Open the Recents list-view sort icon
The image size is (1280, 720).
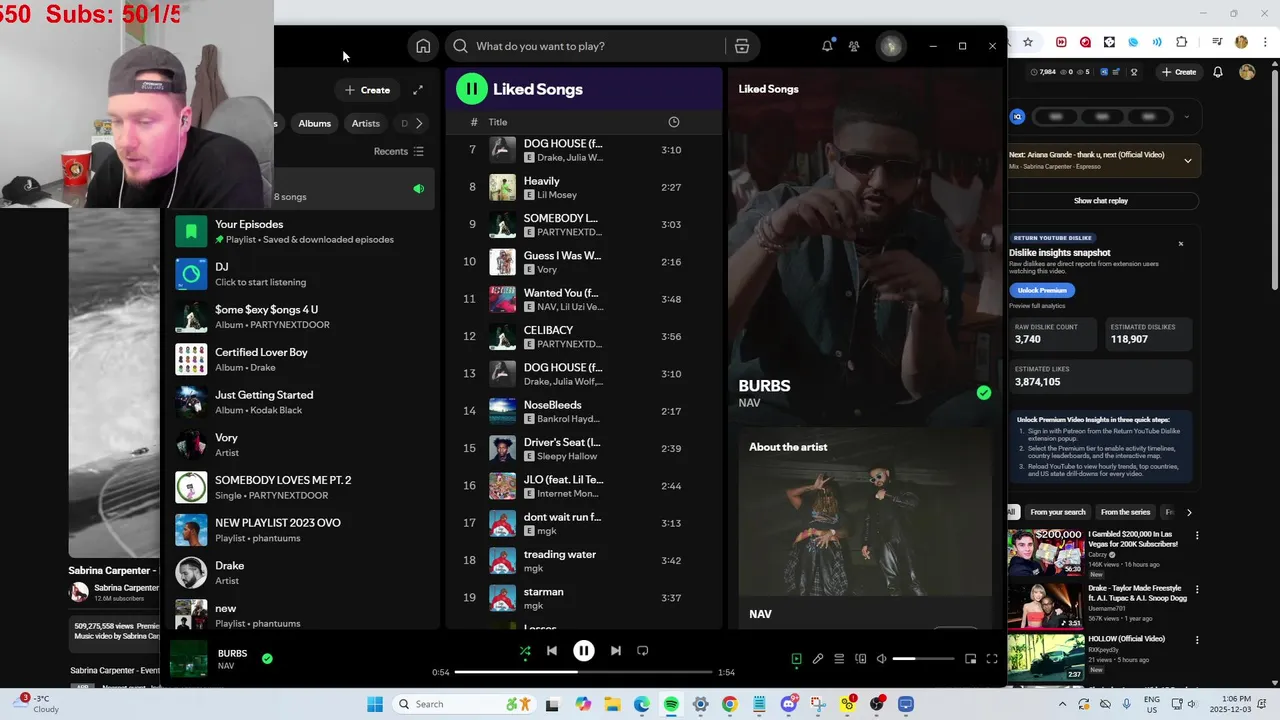tap(418, 152)
